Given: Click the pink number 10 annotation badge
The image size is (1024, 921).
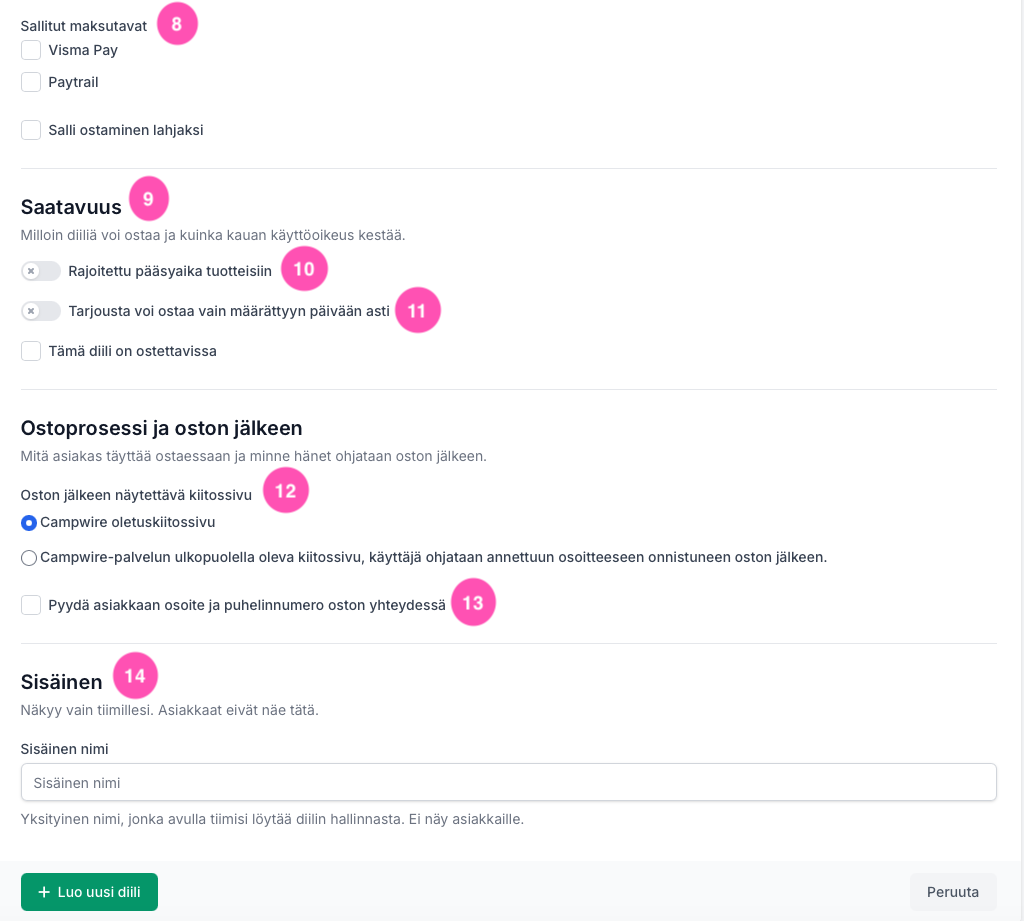Looking at the screenshot, I should tap(304, 269).
